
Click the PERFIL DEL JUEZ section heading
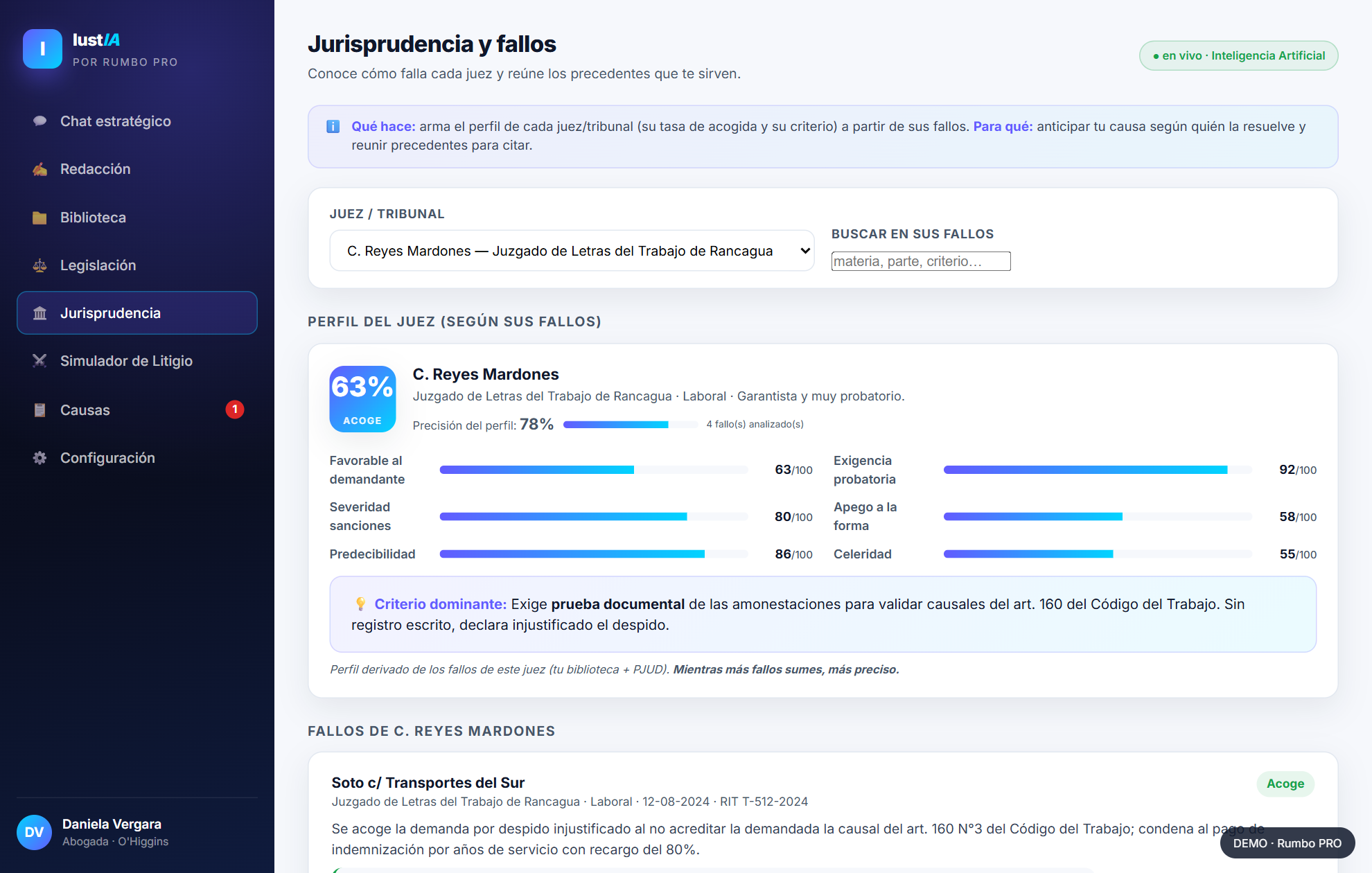(x=455, y=321)
